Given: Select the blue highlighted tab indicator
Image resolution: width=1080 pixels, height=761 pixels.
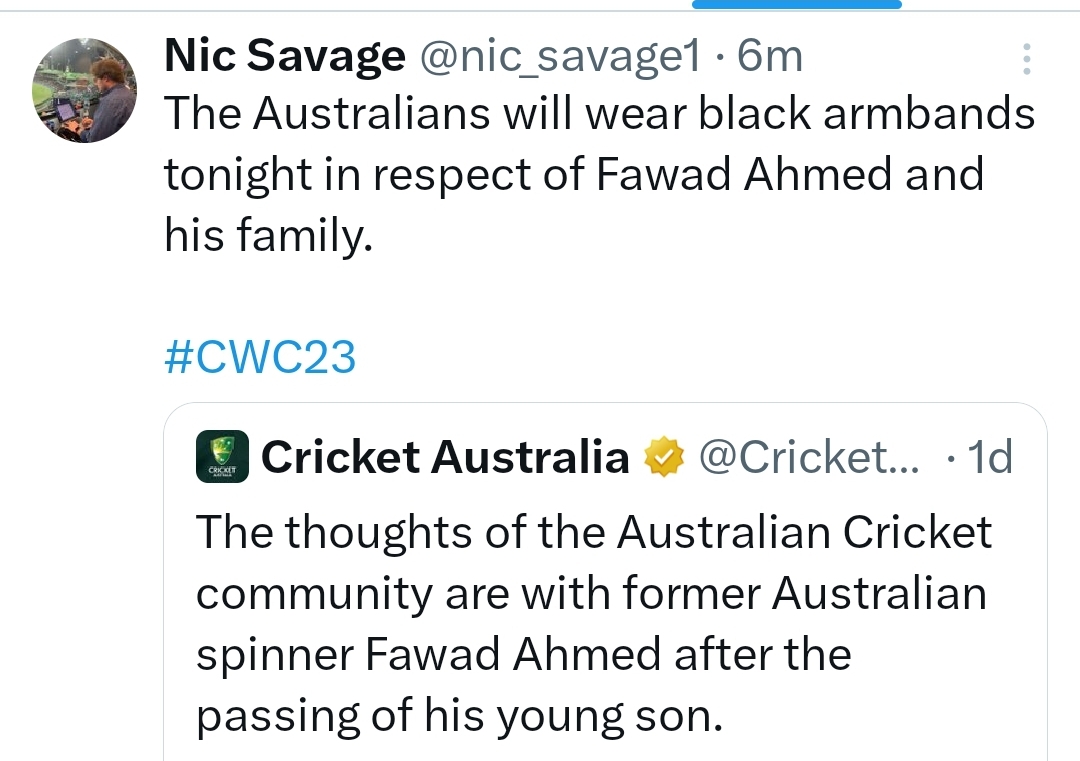Looking at the screenshot, I should [797, 4].
